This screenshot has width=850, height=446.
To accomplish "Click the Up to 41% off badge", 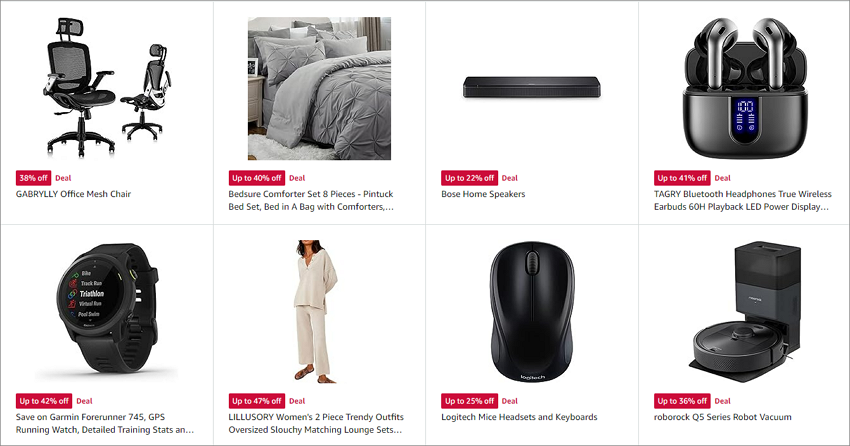I will point(682,178).
